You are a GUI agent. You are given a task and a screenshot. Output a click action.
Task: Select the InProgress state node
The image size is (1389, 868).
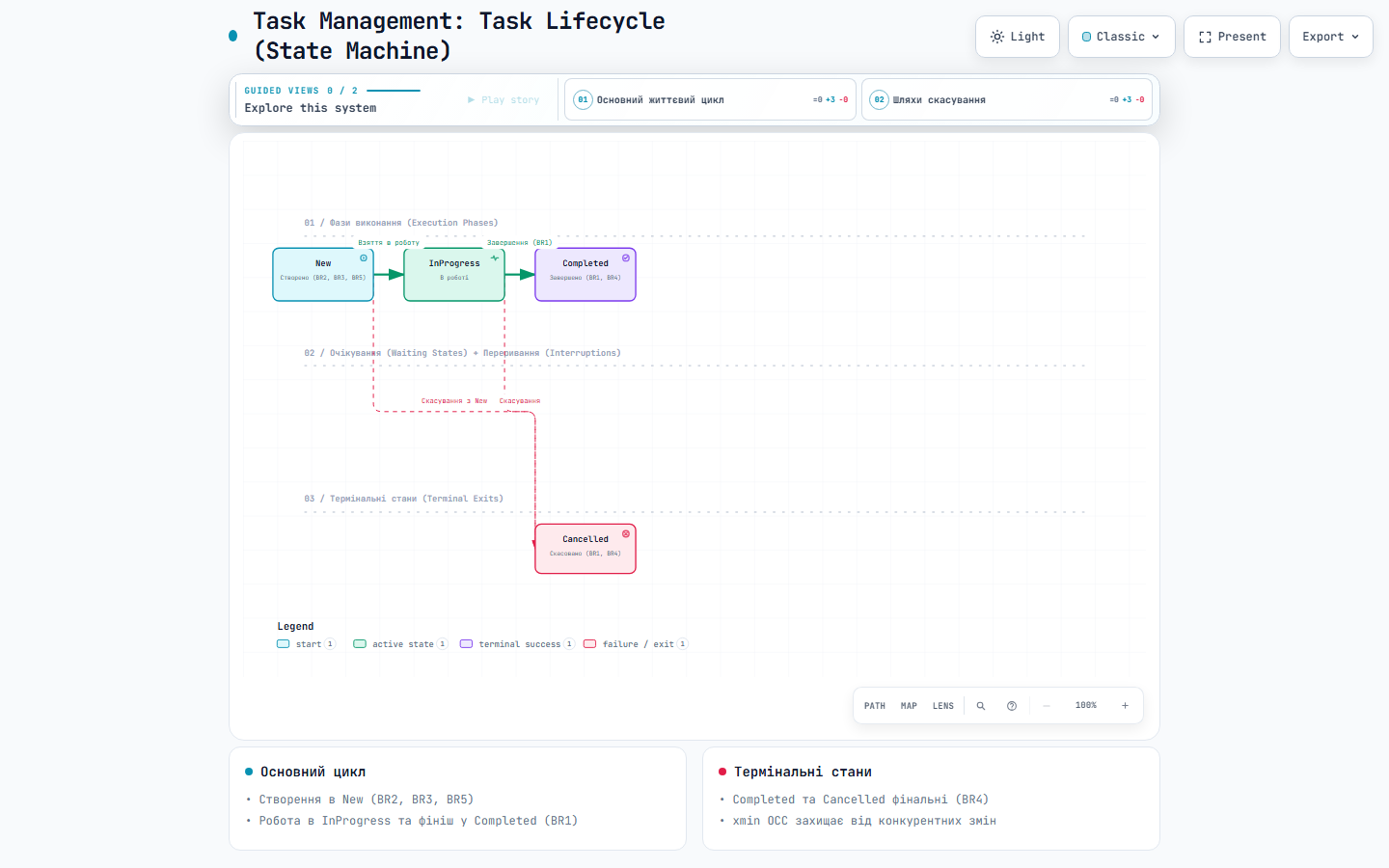point(454,275)
